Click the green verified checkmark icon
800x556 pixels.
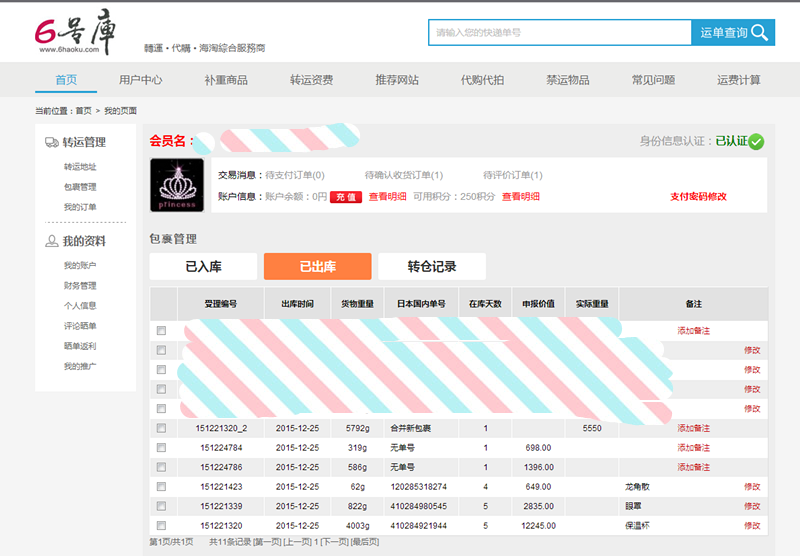[756, 142]
